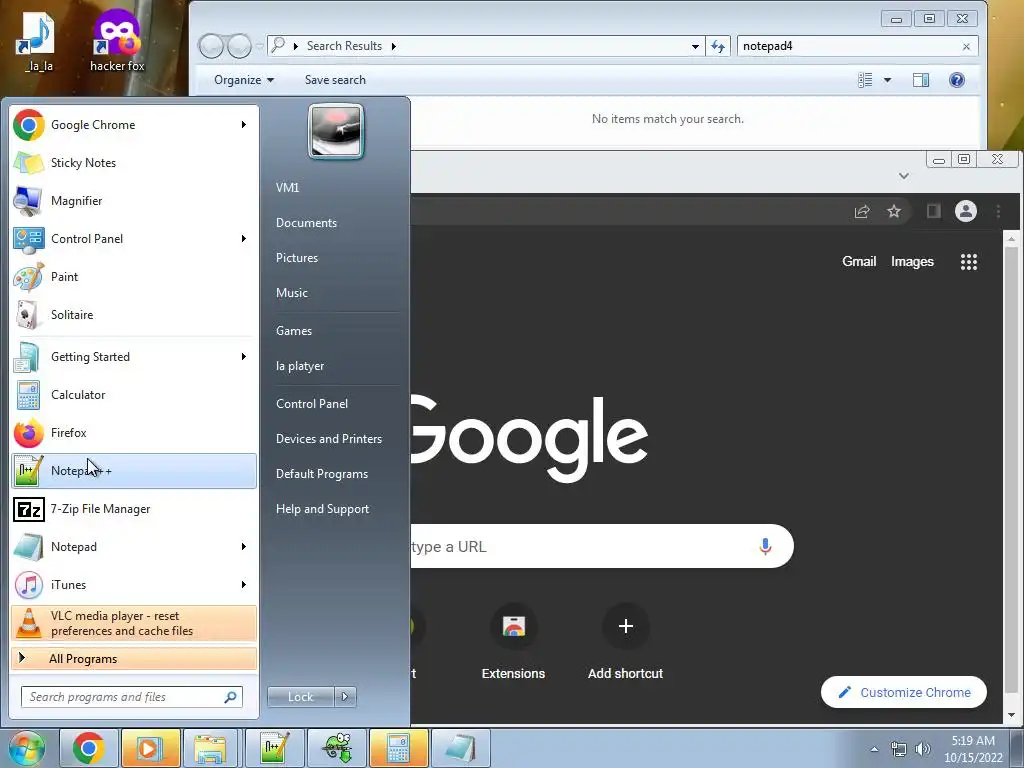Open Organize dropdown in Explorer window
The height and width of the screenshot is (768, 1024).
[244, 80]
